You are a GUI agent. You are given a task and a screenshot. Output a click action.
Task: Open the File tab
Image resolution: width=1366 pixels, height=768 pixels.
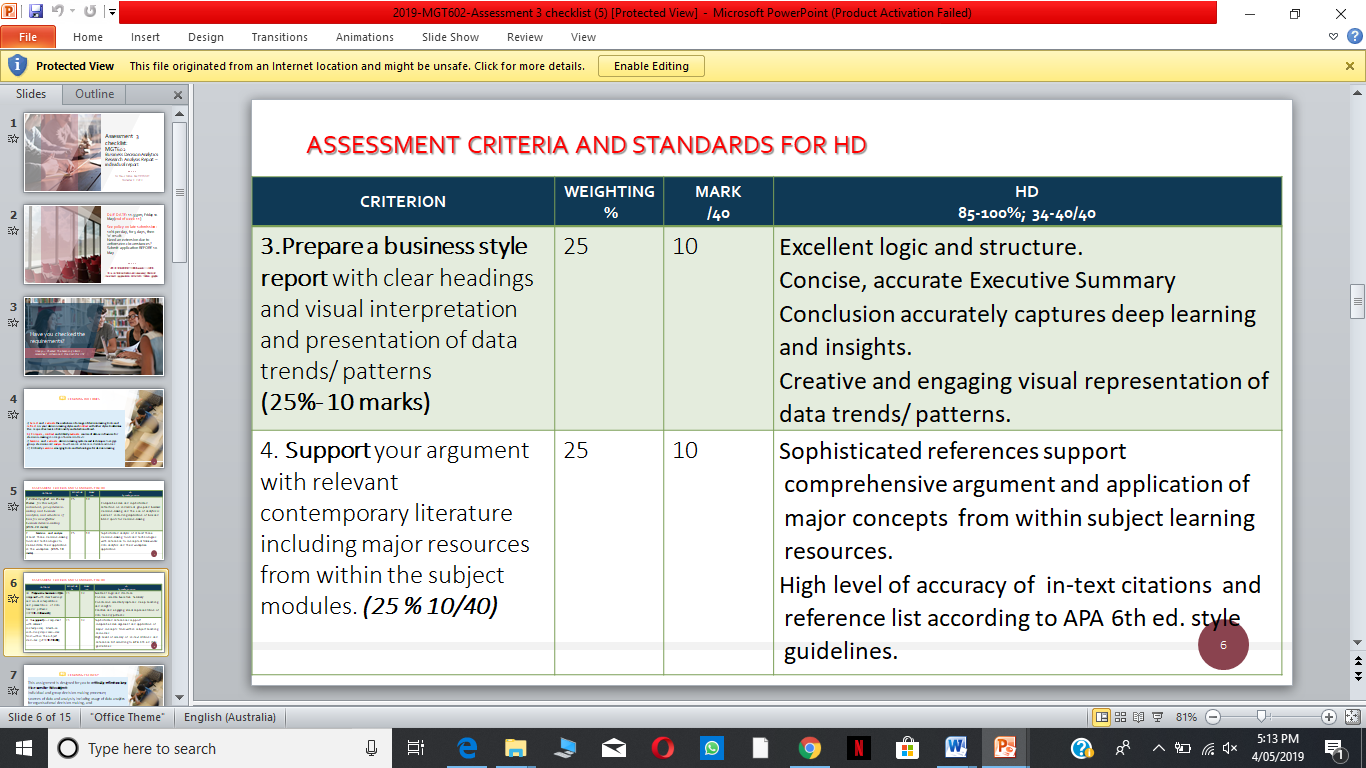[28, 37]
